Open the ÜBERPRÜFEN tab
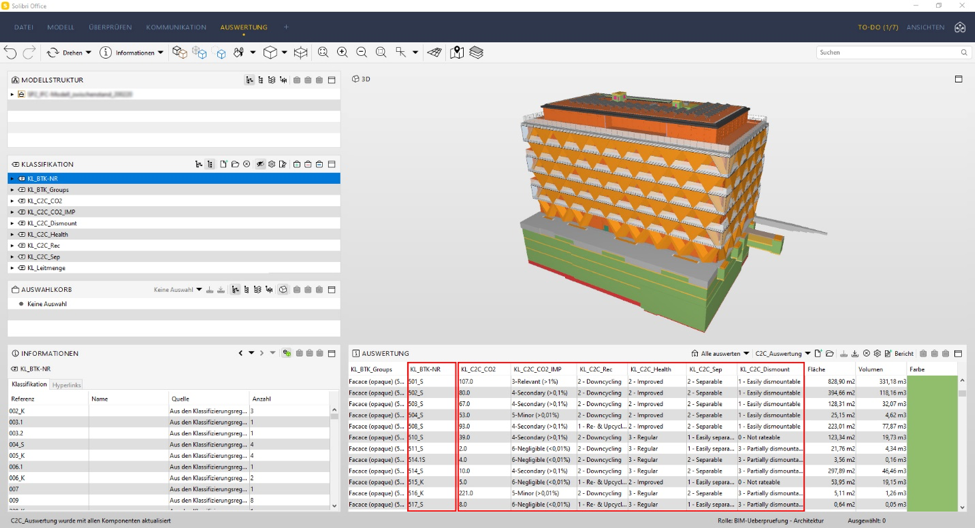Screen dimensions: 975x528 pyautogui.click(x=110, y=27)
